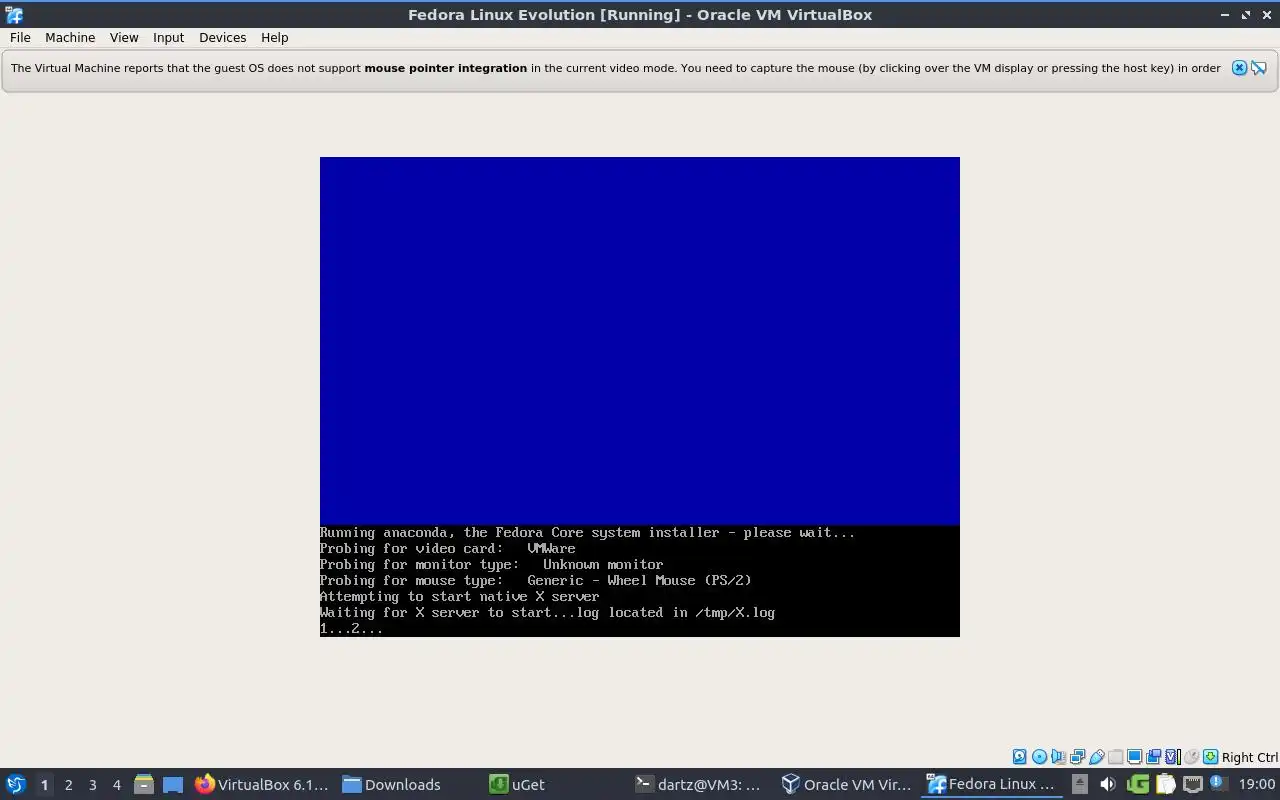
Task: Click the mouse integration status icon
Action: coord(1192,757)
